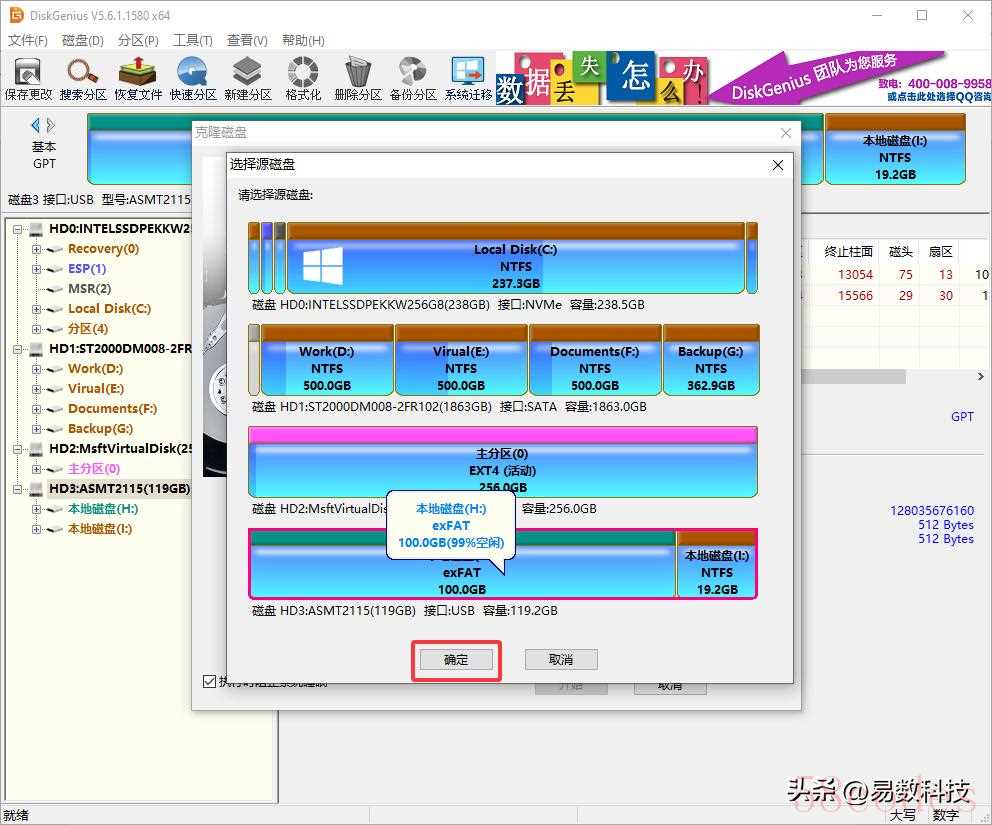Viewport: 992px width, 825px height.
Task: Click the GPT label in the details panel
Action: [962, 417]
